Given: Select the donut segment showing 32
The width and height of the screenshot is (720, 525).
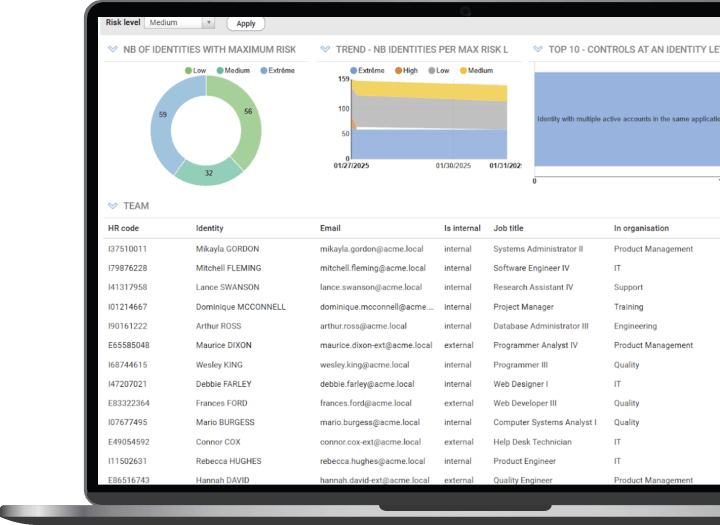Looking at the screenshot, I should pyautogui.click(x=209, y=173).
